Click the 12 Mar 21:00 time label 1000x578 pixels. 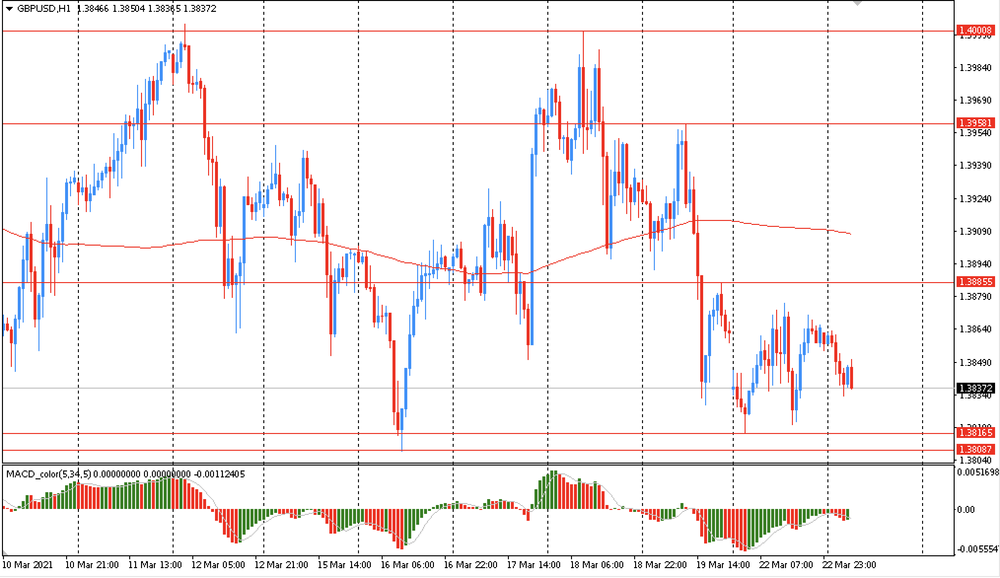coord(281,565)
